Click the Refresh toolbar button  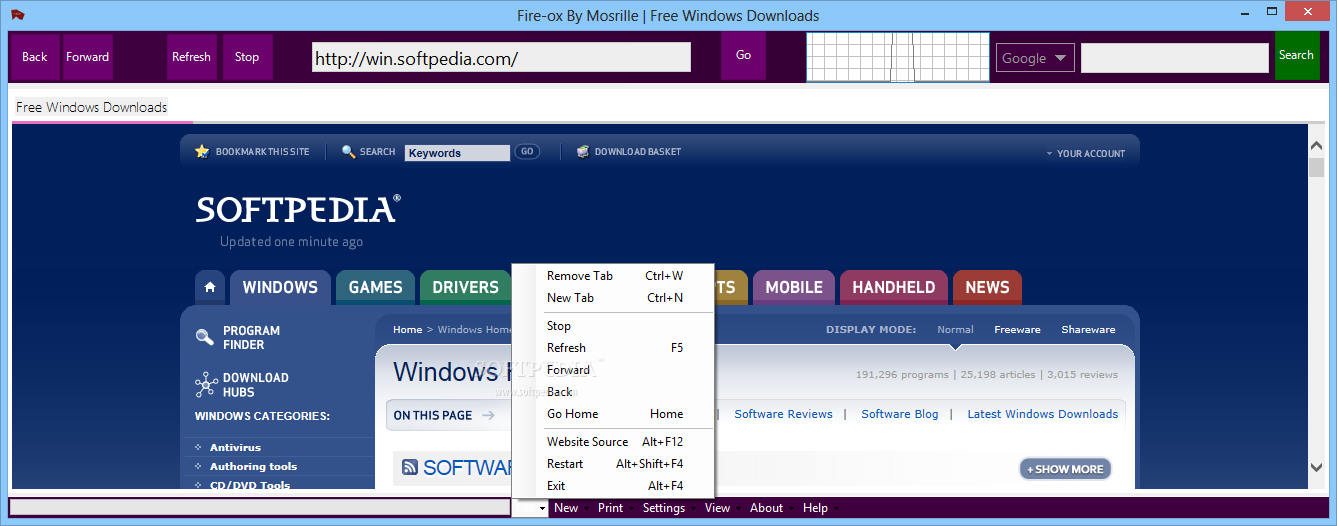click(191, 57)
